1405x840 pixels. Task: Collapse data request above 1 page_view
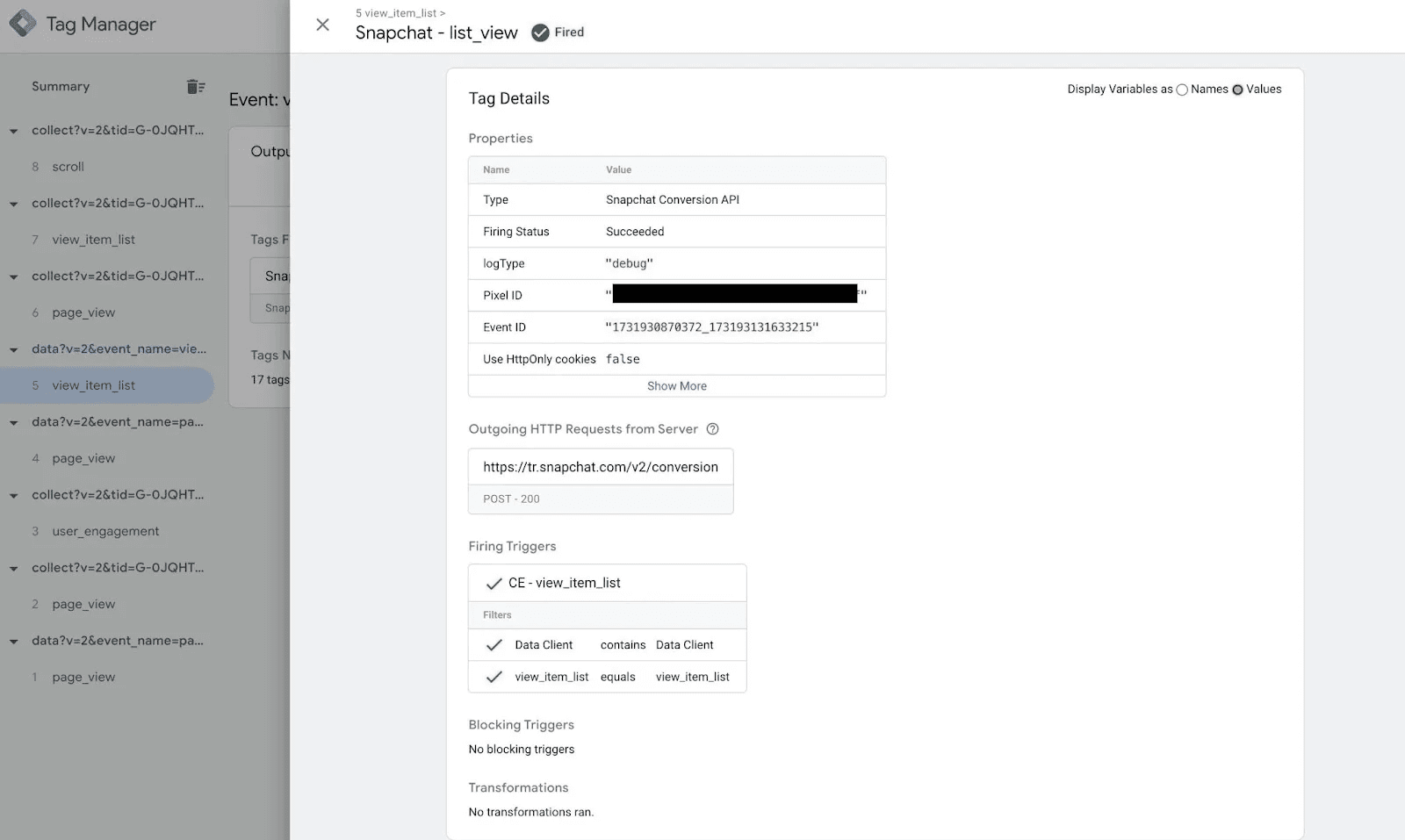pyautogui.click(x=14, y=641)
